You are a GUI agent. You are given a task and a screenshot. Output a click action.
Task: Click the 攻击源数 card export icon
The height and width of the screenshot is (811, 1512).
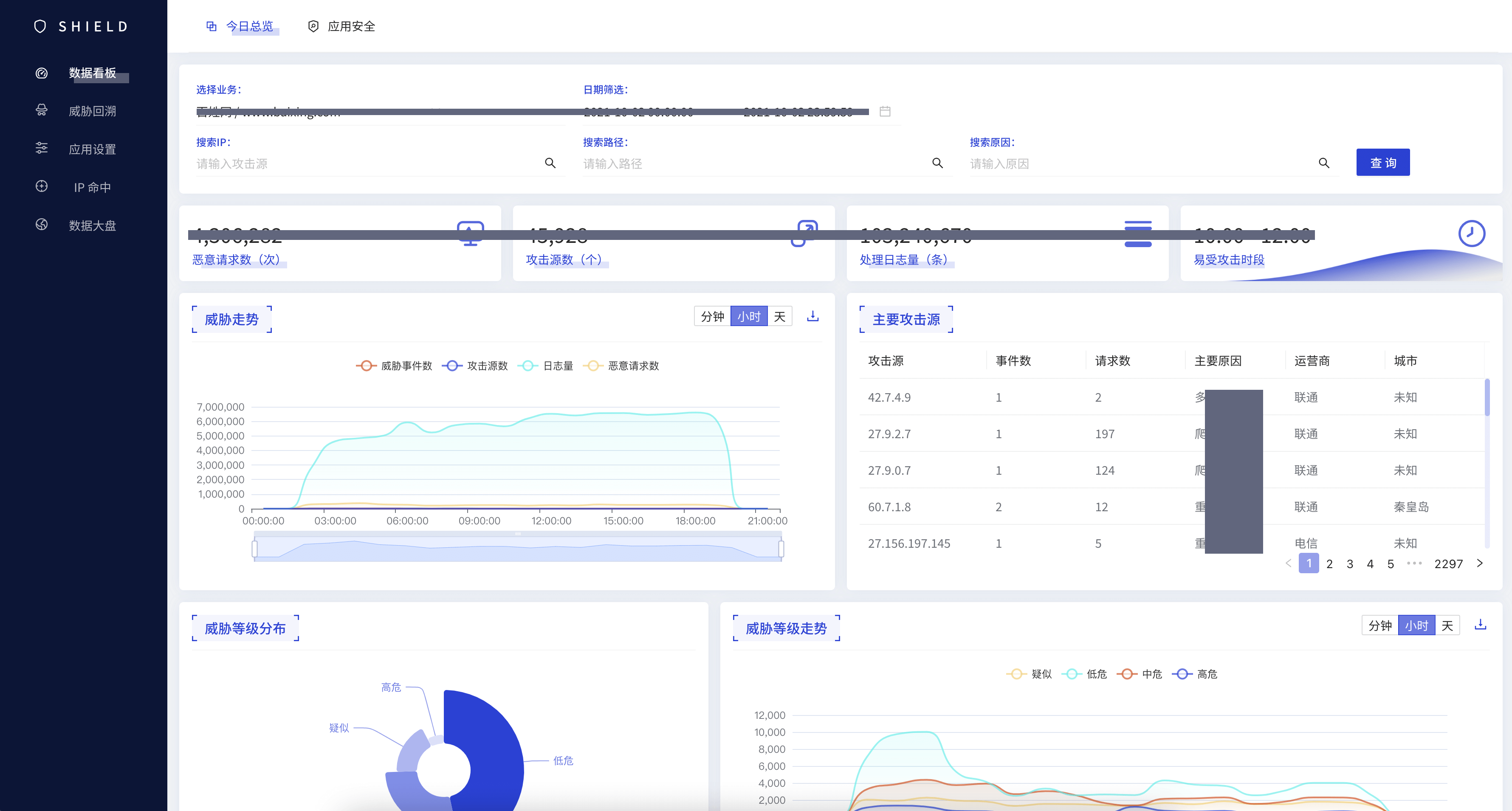(x=804, y=234)
